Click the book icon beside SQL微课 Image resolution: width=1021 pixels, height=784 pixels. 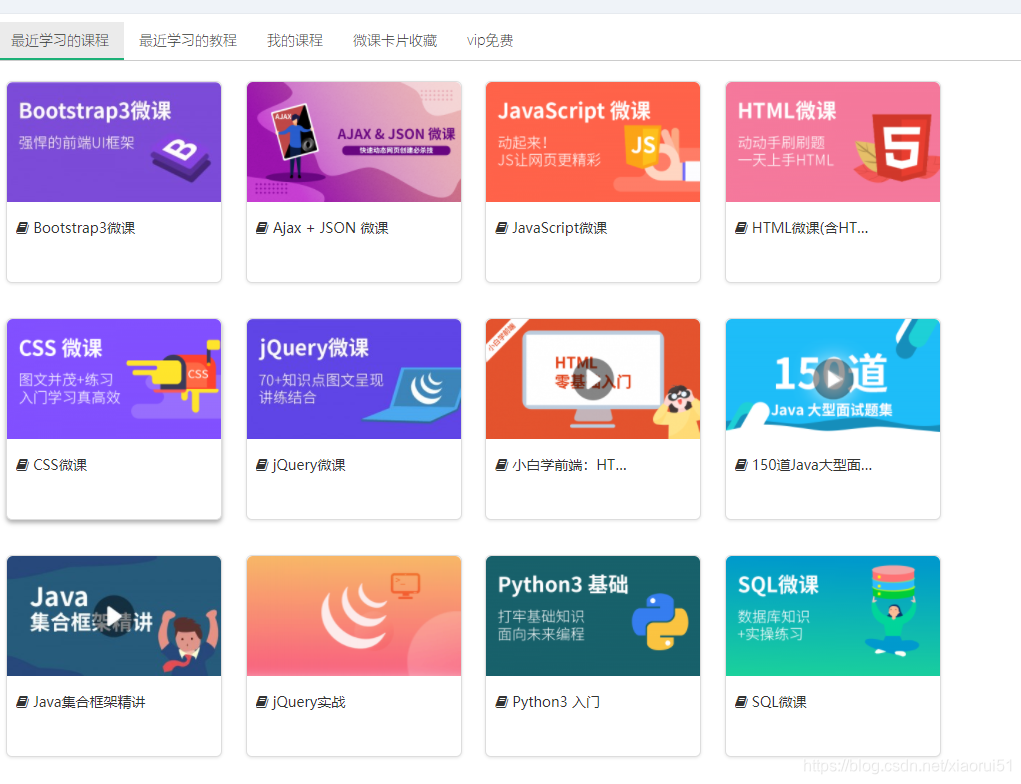pos(741,701)
